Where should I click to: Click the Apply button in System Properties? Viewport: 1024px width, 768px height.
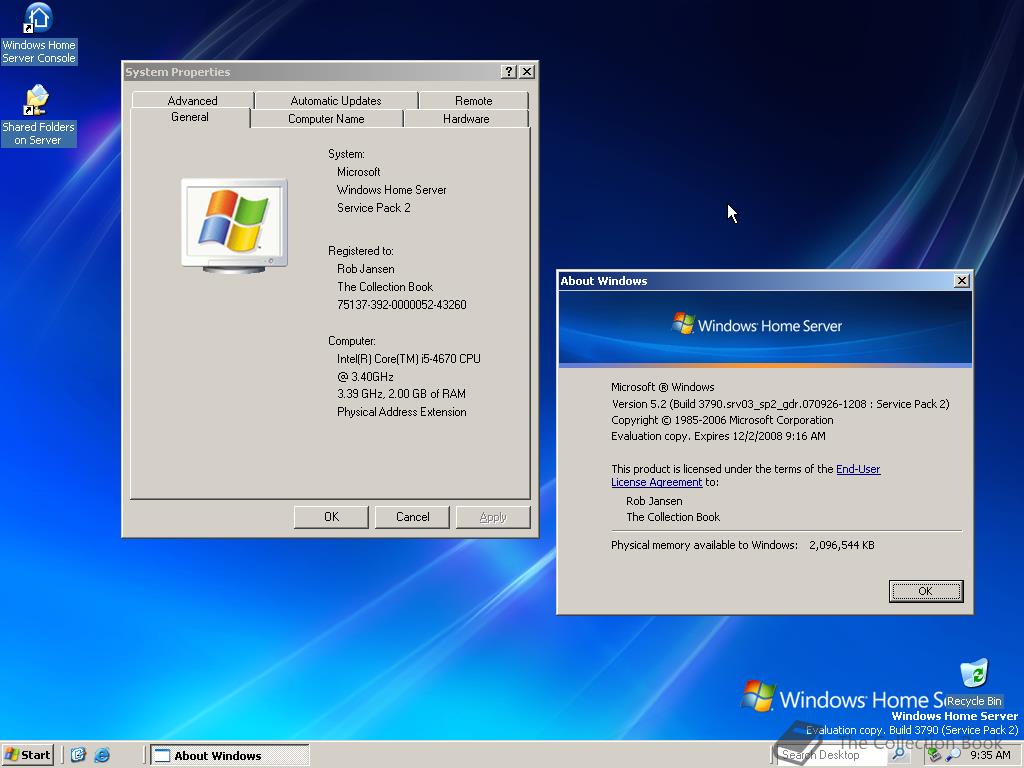(x=493, y=517)
